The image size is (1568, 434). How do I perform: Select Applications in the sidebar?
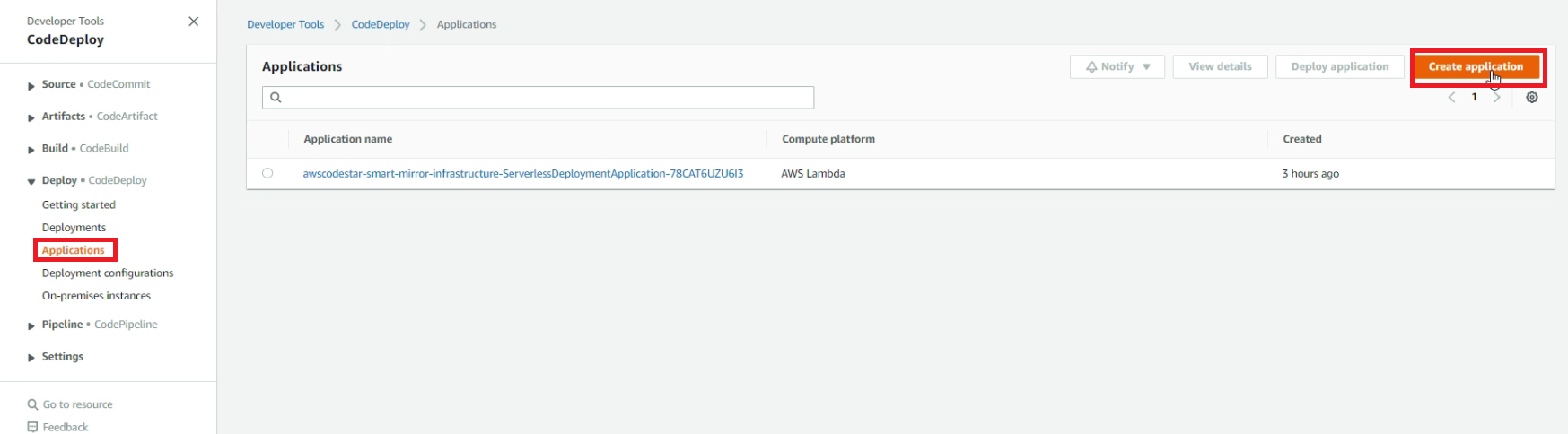point(74,250)
